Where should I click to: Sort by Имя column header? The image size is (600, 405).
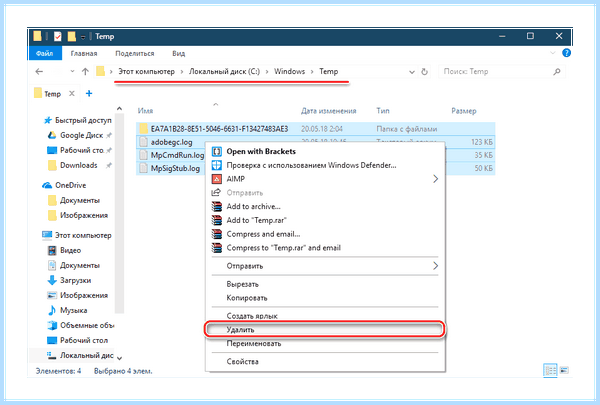click(145, 111)
